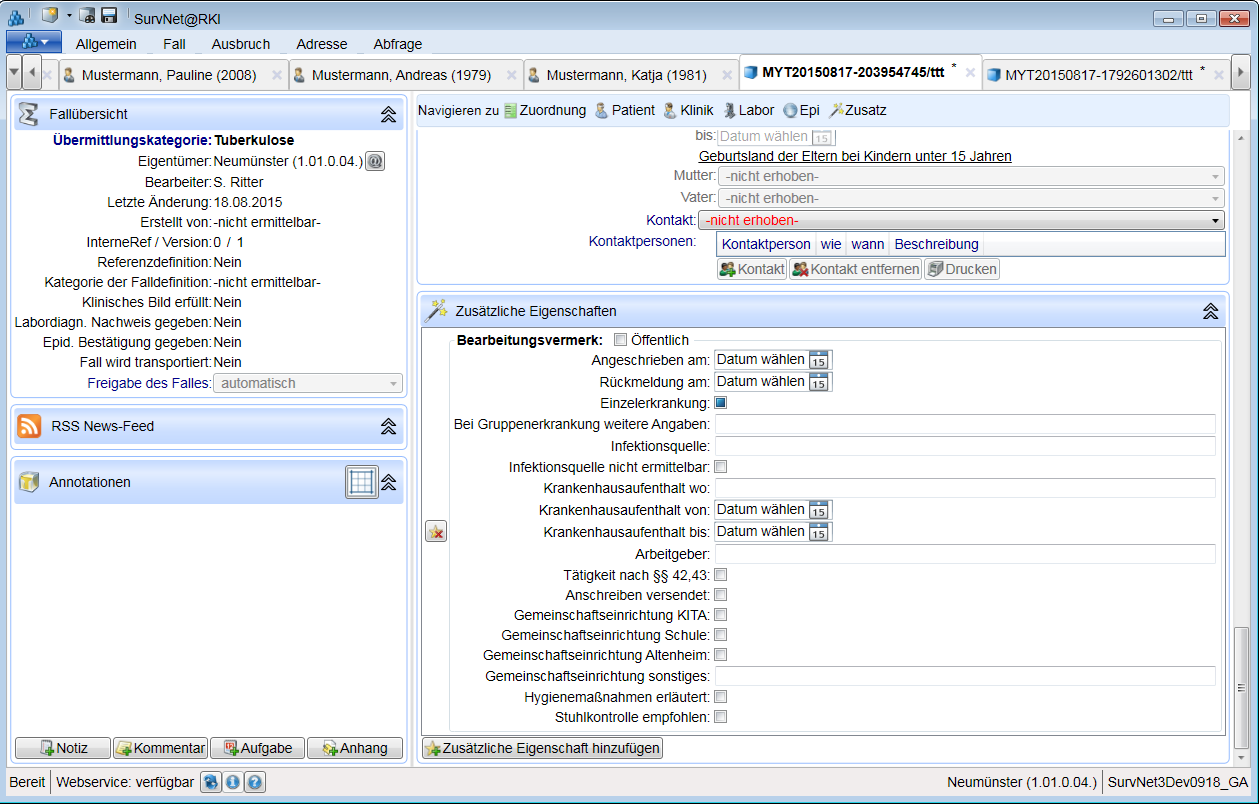Screen dimensions: 1259x804
Task: Switch to Mustermann, Andreas (1979) tab
Action: [x=397, y=75]
